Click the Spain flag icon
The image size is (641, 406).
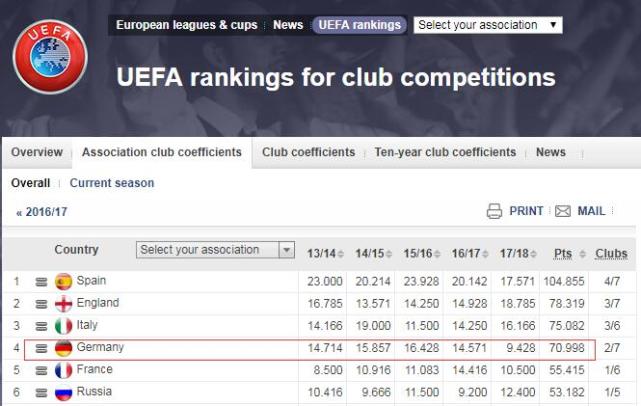64,282
